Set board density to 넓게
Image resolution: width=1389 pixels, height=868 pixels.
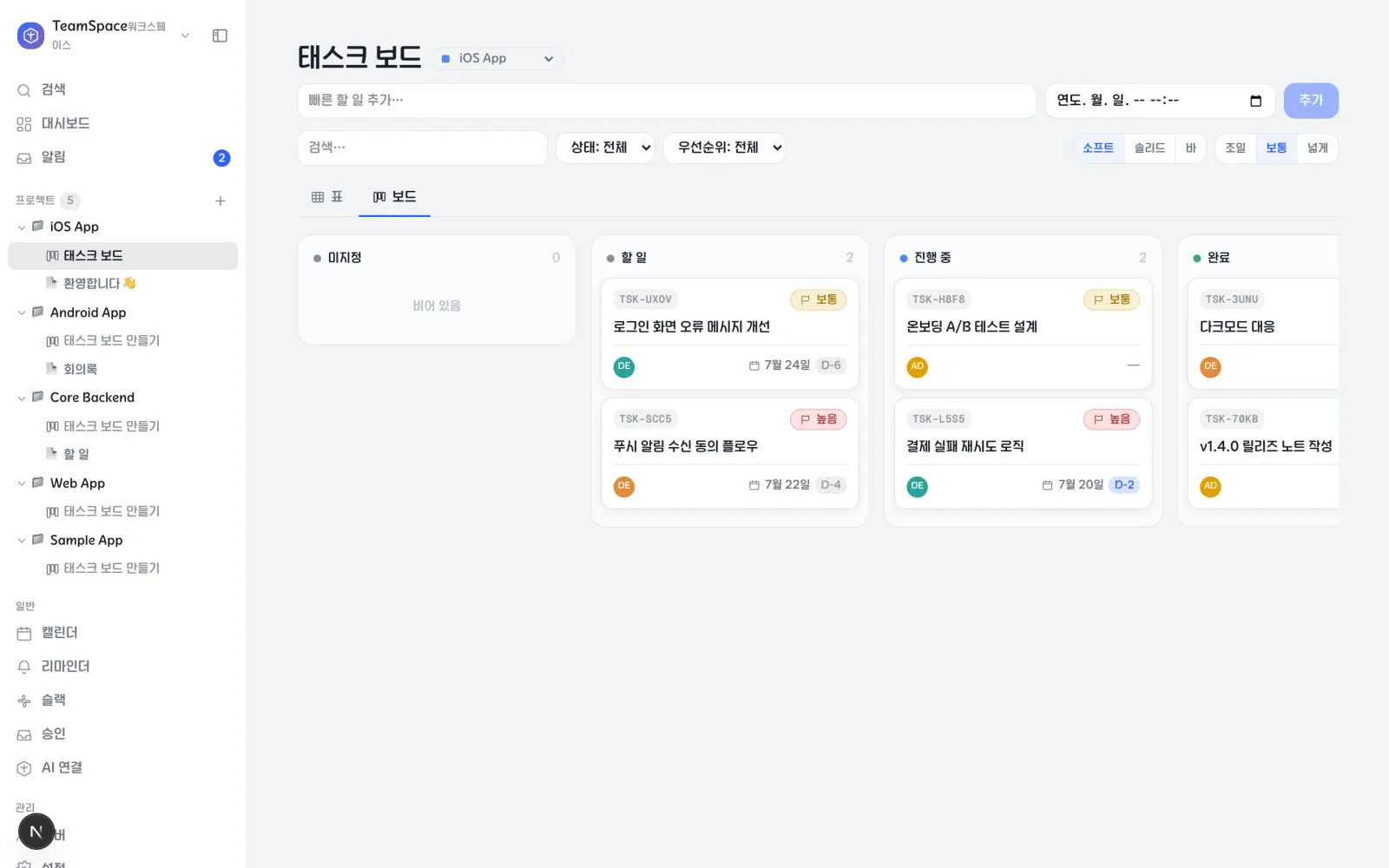point(1318,148)
